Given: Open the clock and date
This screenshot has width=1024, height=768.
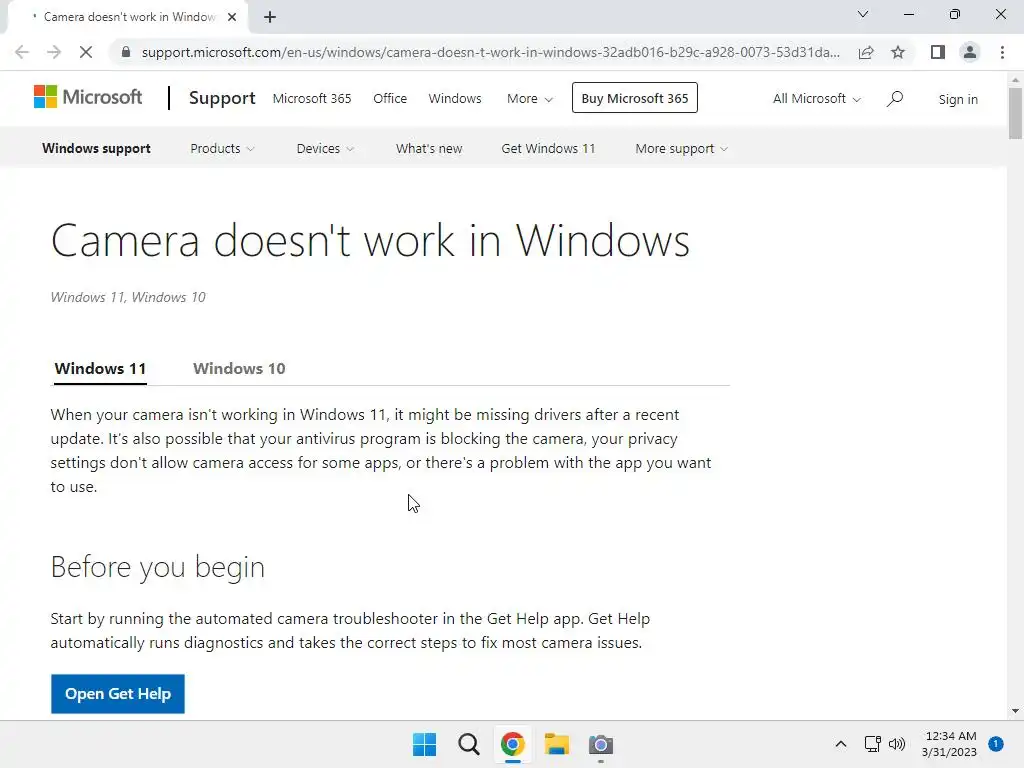Looking at the screenshot, I should 950,744.
